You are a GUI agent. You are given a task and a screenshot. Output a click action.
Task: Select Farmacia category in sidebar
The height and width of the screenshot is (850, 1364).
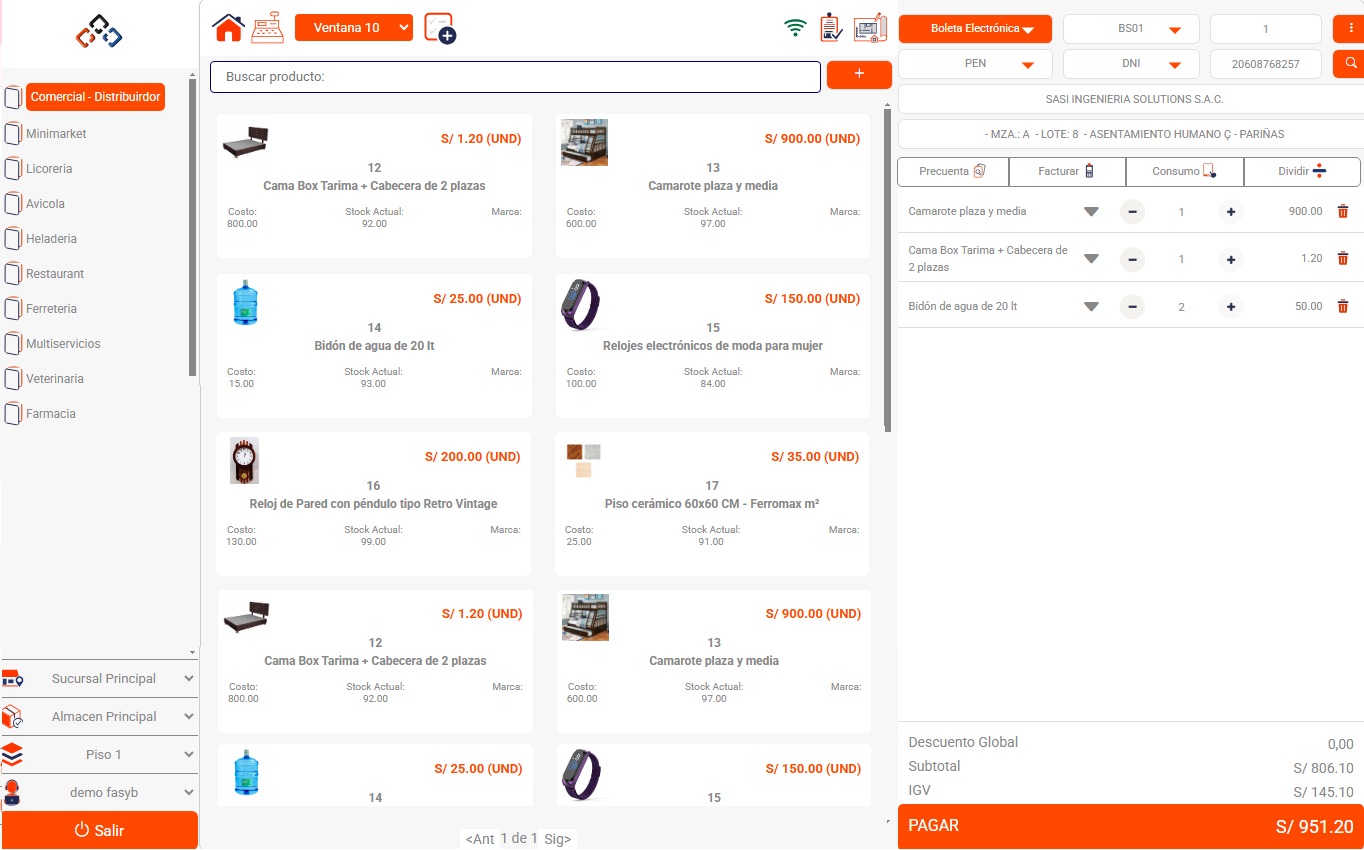[x=51, y=413]
